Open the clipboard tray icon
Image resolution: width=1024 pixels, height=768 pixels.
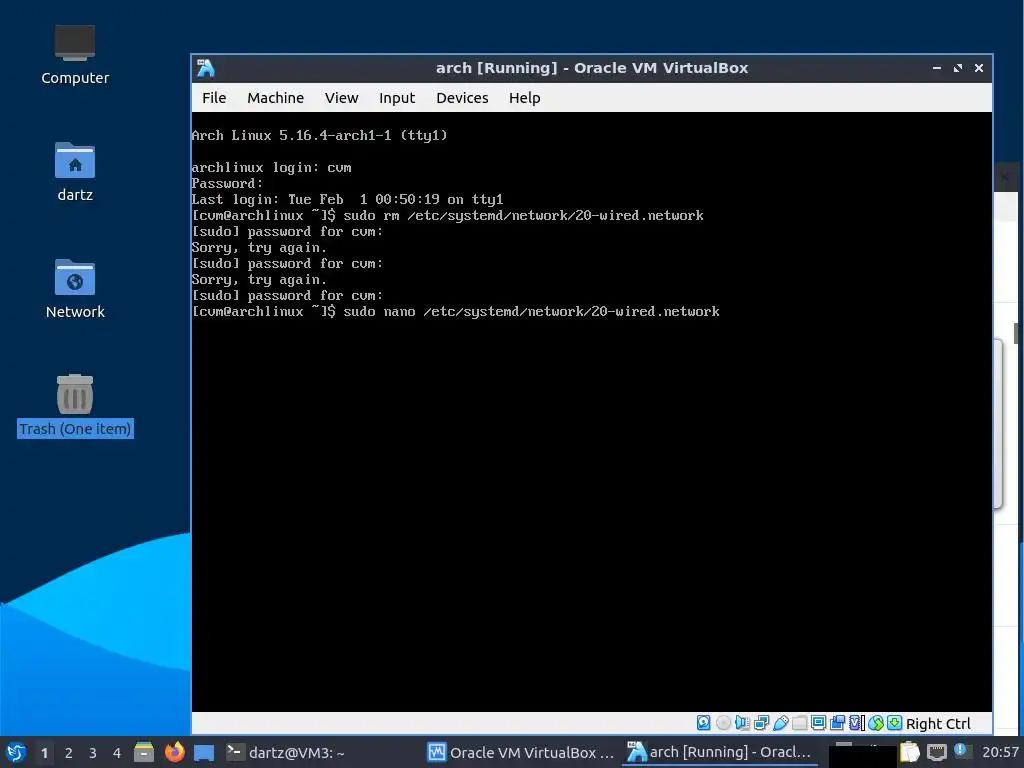(910, 753)
